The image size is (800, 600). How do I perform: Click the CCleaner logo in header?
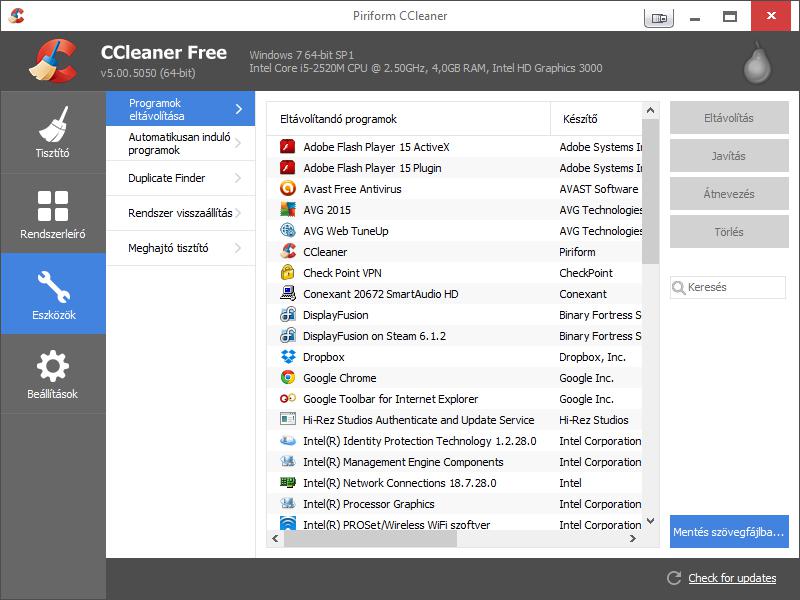click(x=53, y=61)
